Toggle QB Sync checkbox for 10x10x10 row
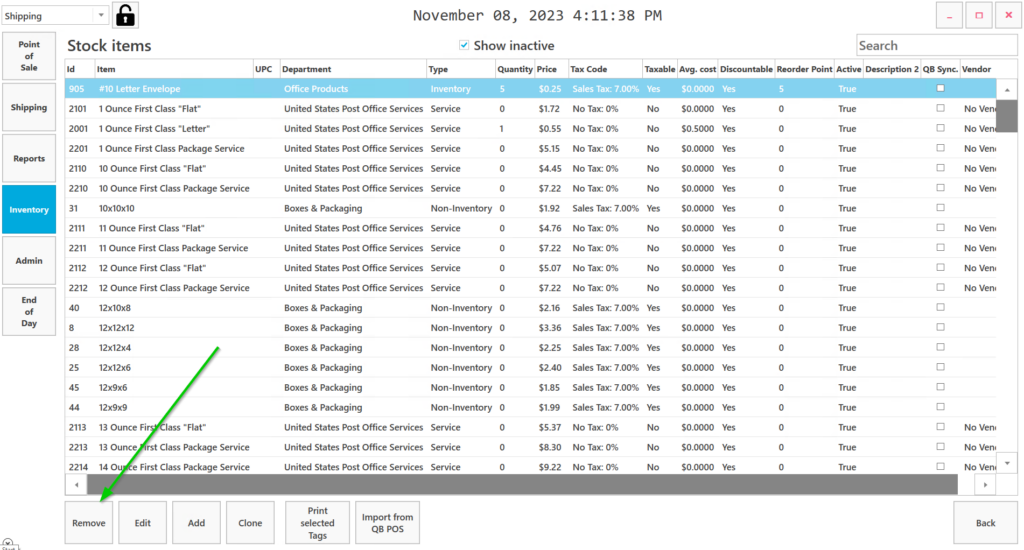The height and width of the screenshot is (550, 1024). click(940, 208)
